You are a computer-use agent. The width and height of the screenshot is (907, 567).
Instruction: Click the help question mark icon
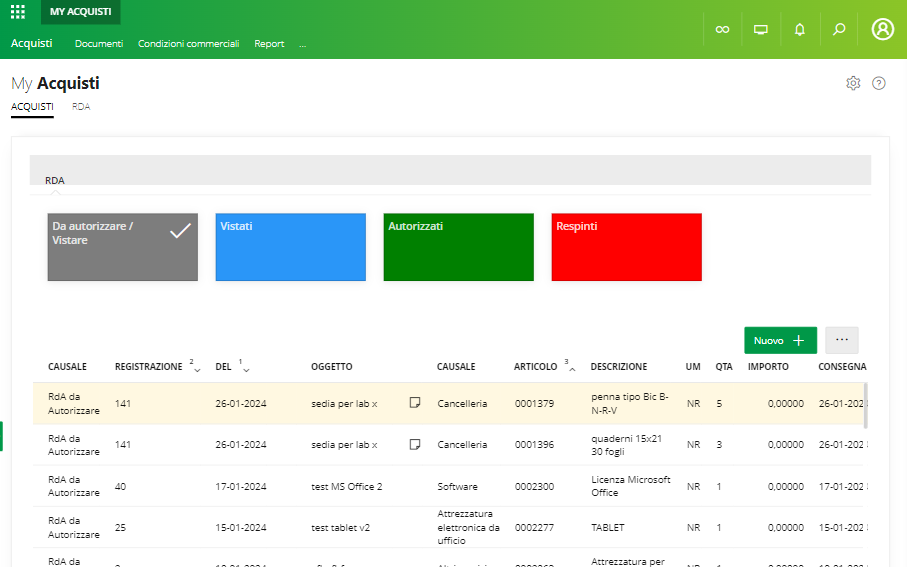coord(879,83)
